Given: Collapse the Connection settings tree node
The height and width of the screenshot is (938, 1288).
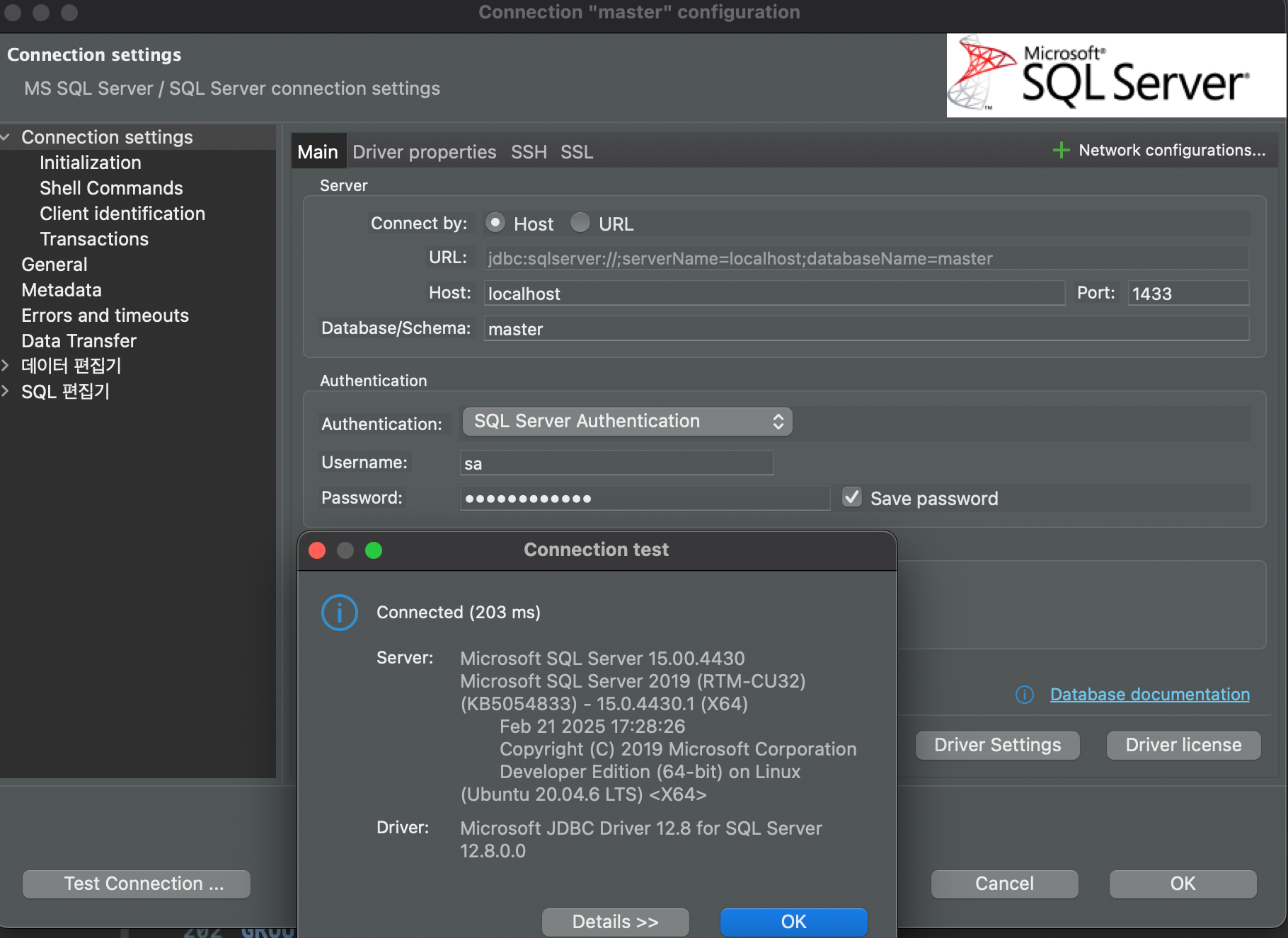Looking at the screenshot, I should coord(6,137).
